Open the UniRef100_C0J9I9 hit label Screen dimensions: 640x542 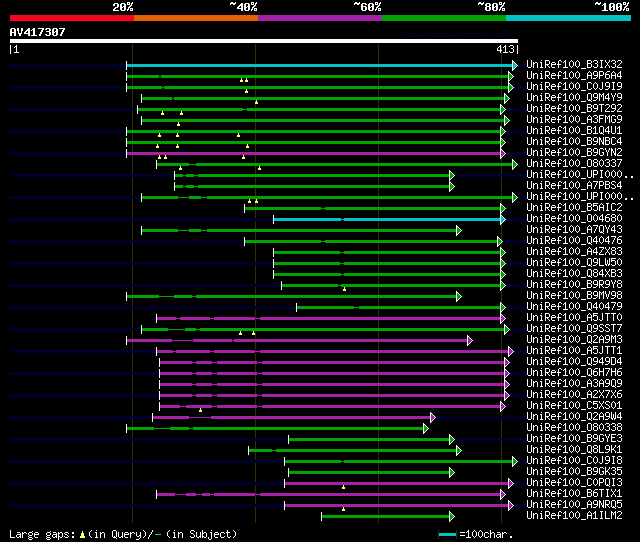(574, 87)
